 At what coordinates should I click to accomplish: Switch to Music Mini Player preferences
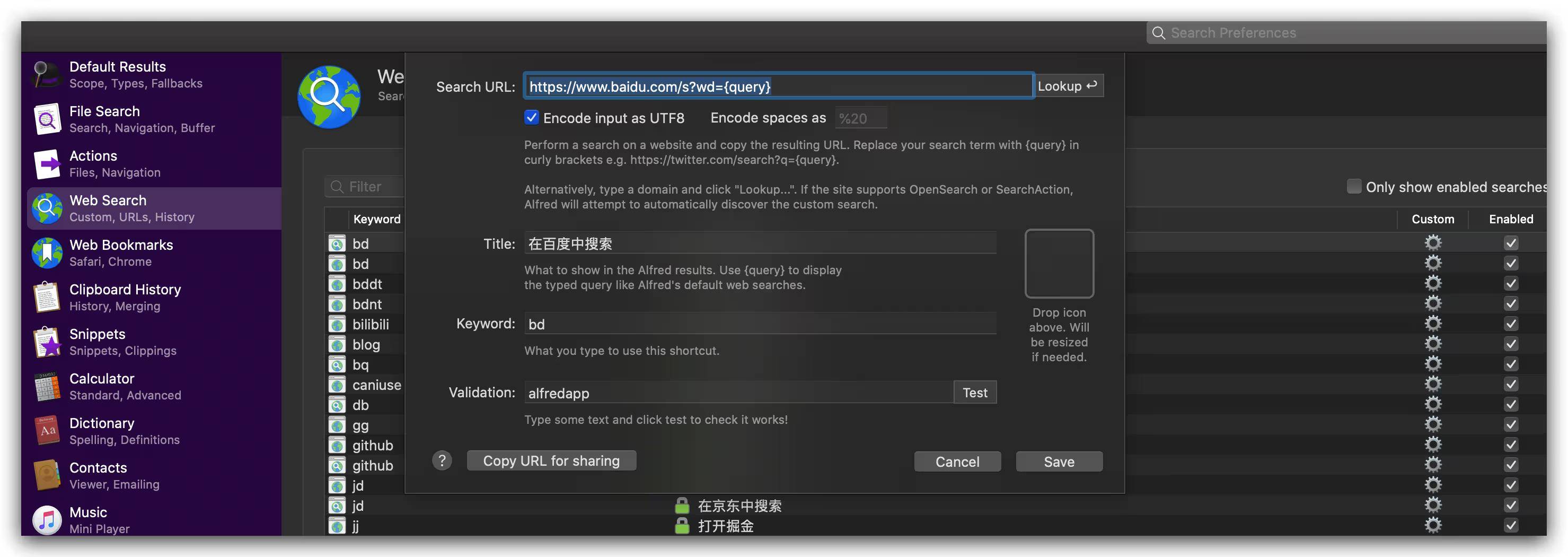[x=154, y=520]
